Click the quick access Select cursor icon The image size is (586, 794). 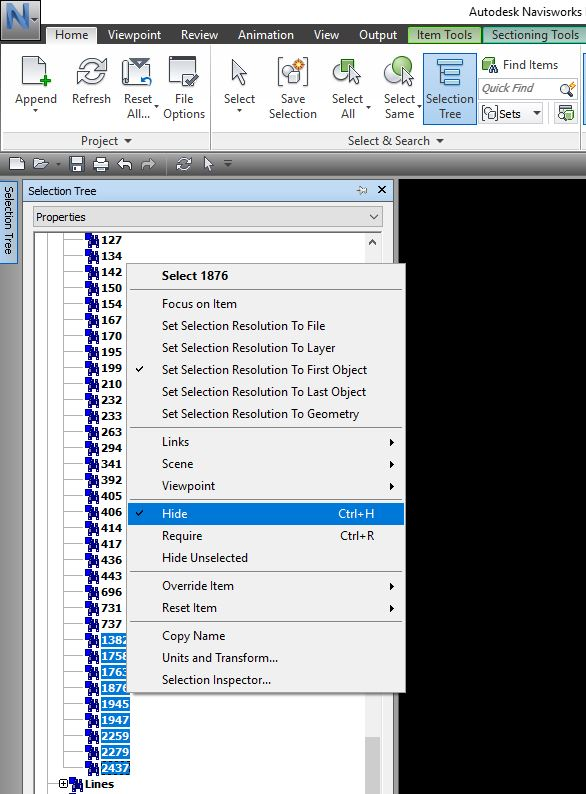pos(208,164)
